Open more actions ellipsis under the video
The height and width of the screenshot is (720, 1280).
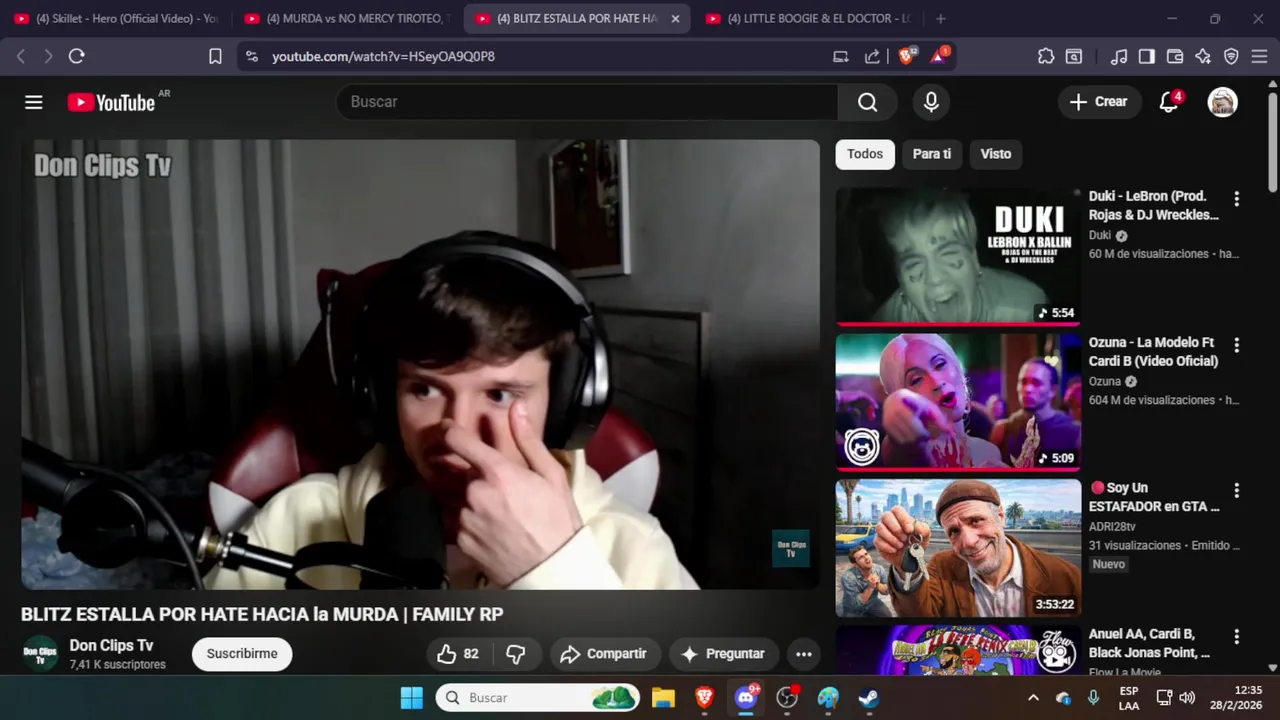point(803,654)
